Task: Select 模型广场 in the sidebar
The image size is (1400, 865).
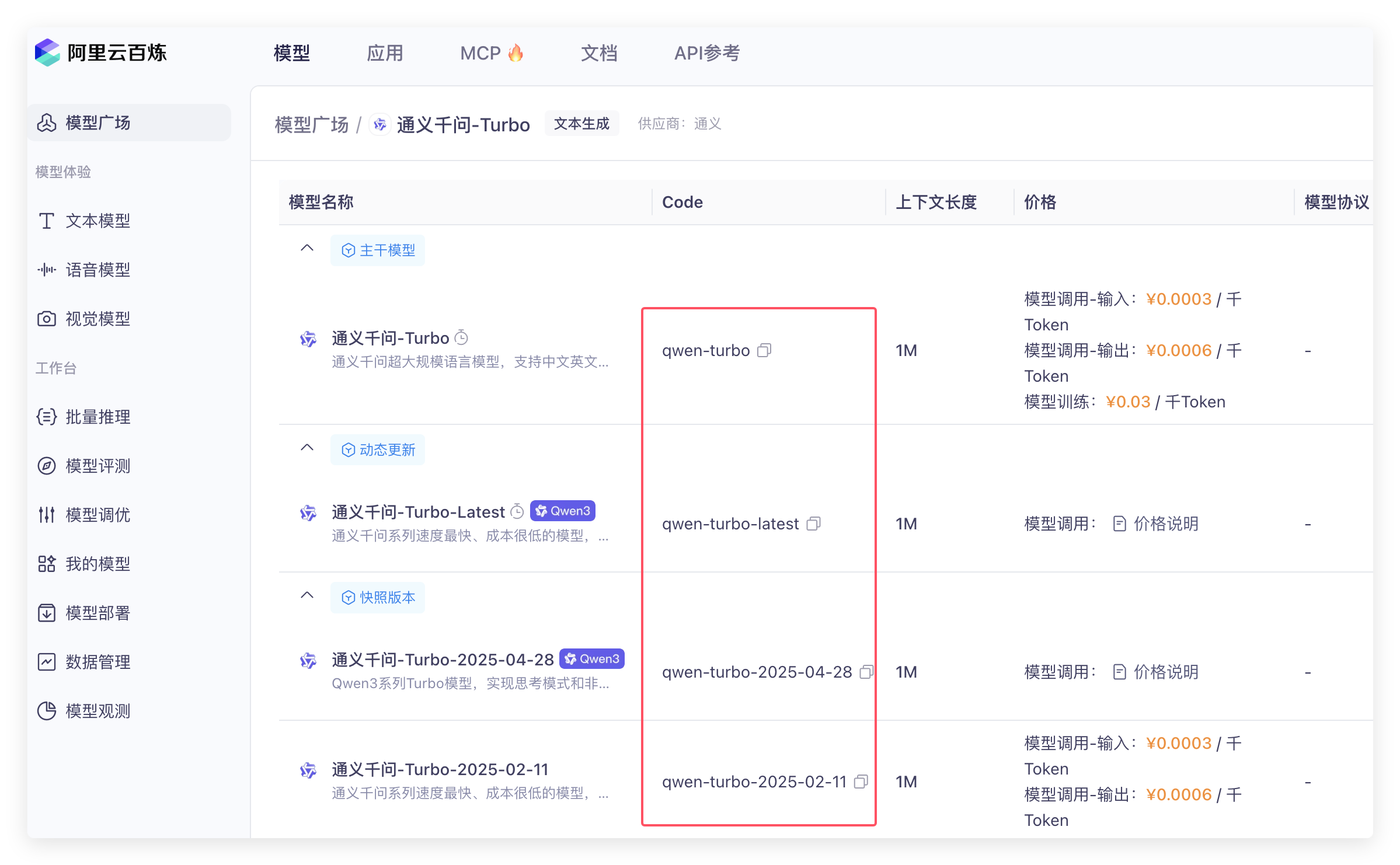Action: point(129,123)
